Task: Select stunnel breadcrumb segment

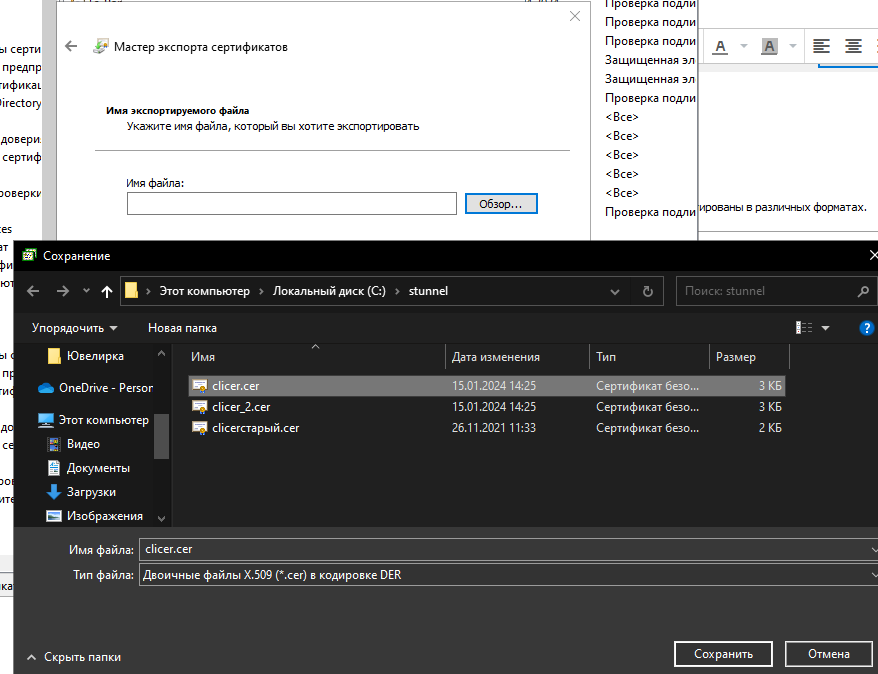Action: point(428,291)
